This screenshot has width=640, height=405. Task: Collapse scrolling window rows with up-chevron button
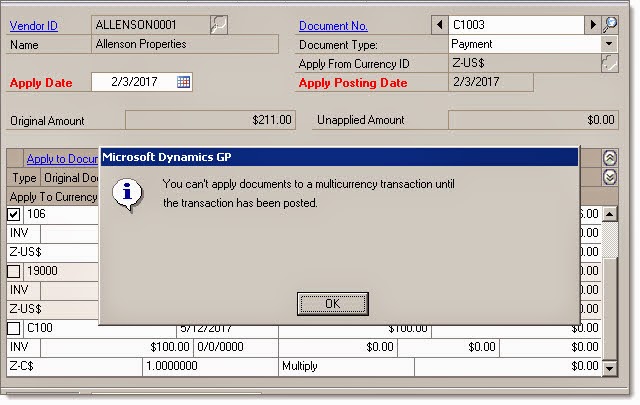tap(610, 158)
